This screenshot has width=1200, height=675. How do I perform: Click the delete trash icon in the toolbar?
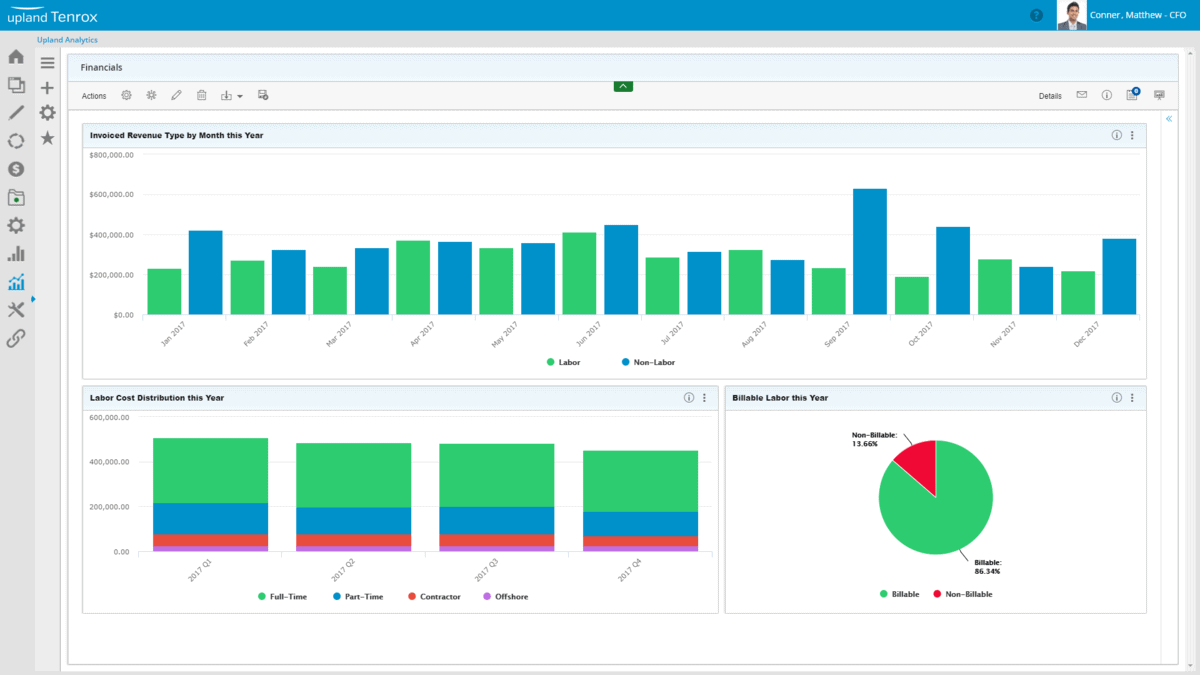pos(202,94)
